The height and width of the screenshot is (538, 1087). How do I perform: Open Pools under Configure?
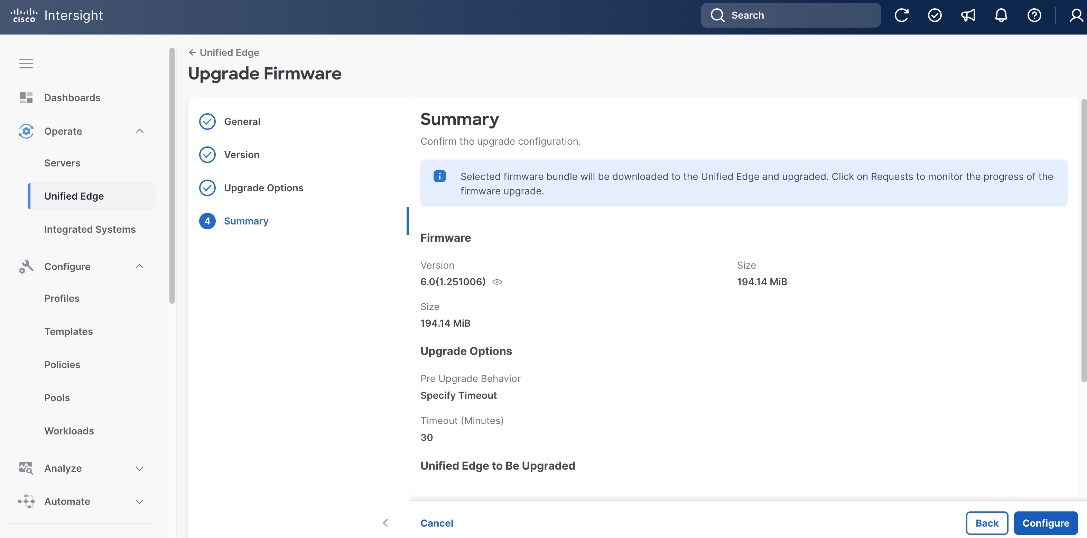point(57,398)
